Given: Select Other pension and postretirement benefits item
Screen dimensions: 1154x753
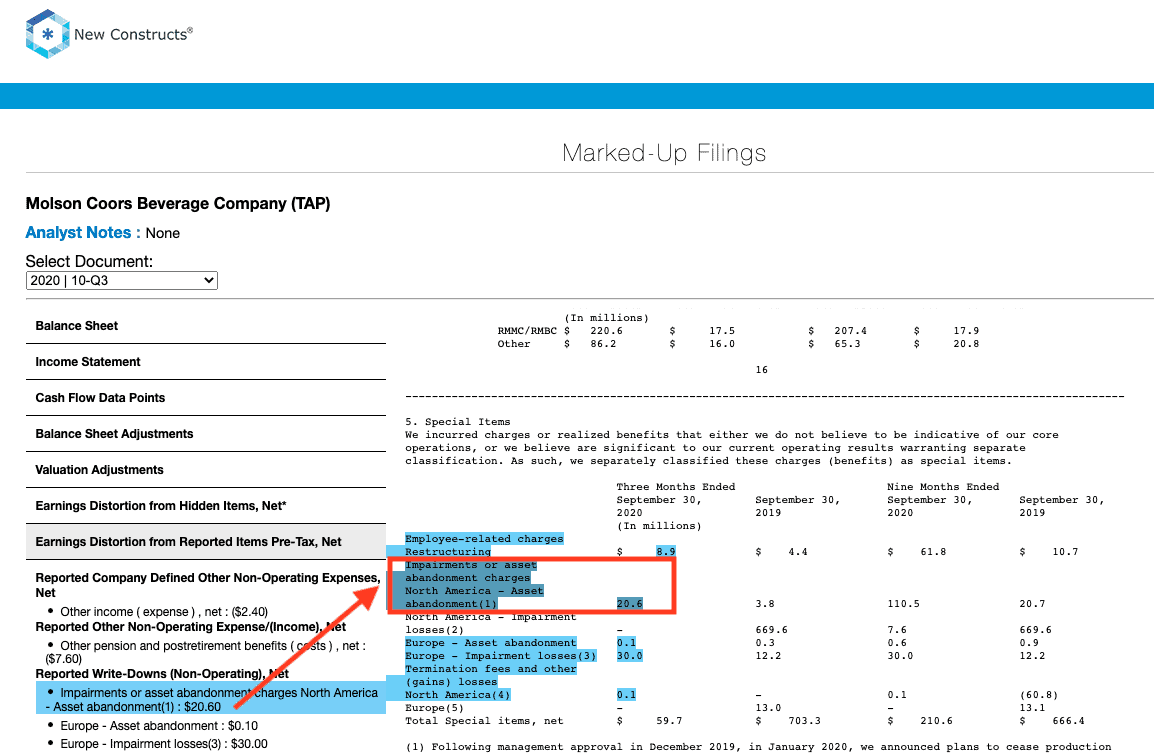Looking at the screenshot, I should coord(205,652).
